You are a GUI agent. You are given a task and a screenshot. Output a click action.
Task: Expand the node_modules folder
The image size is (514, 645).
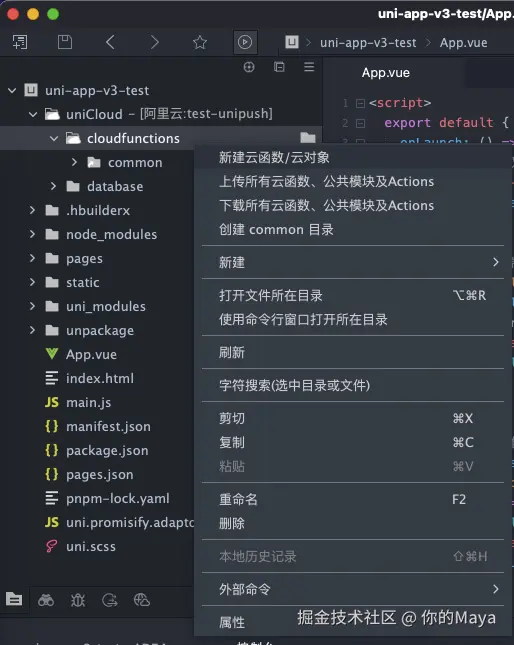click(32, 234)
